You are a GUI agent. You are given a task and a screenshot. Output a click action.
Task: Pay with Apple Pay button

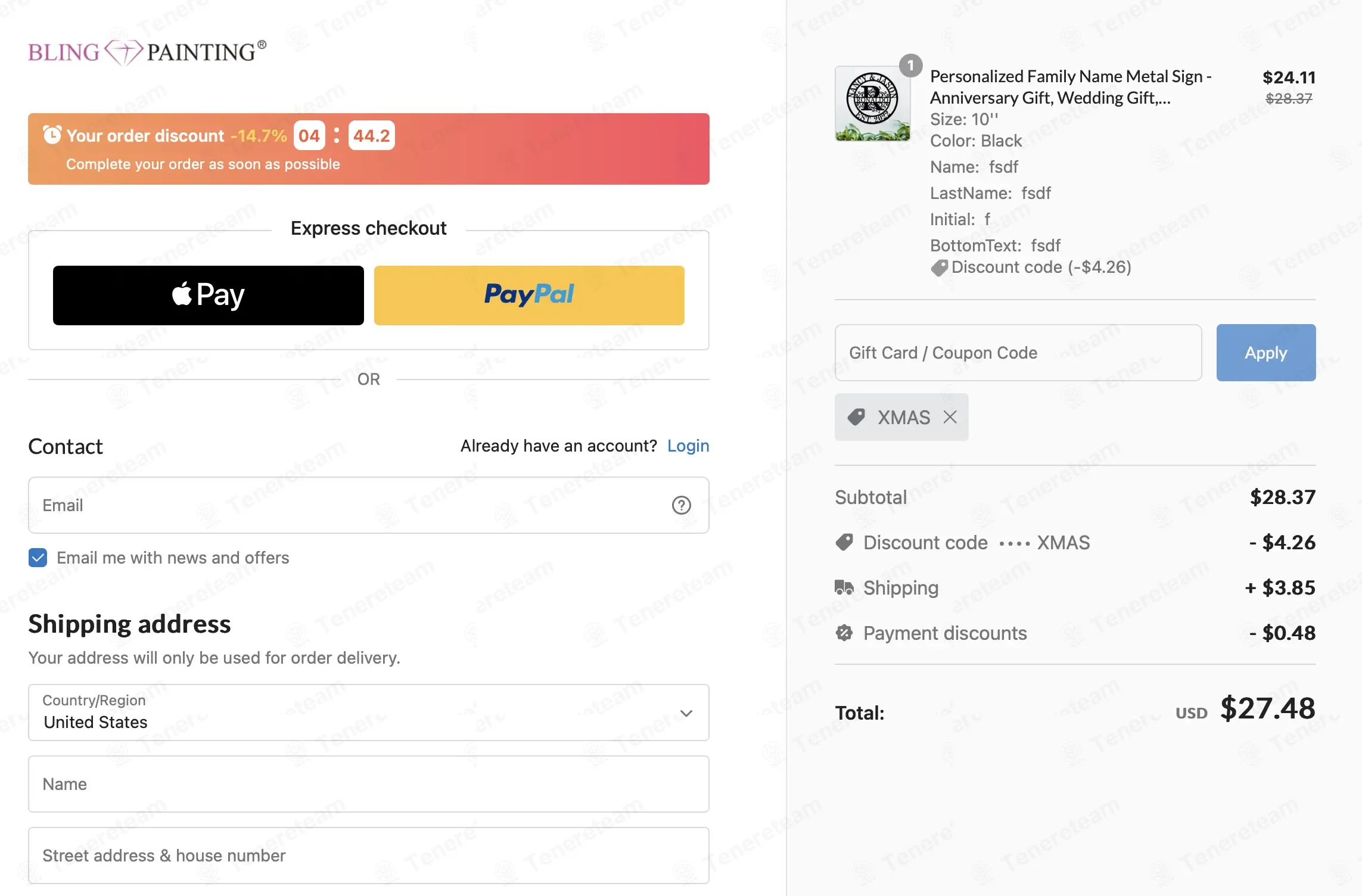tap(209, 295)
